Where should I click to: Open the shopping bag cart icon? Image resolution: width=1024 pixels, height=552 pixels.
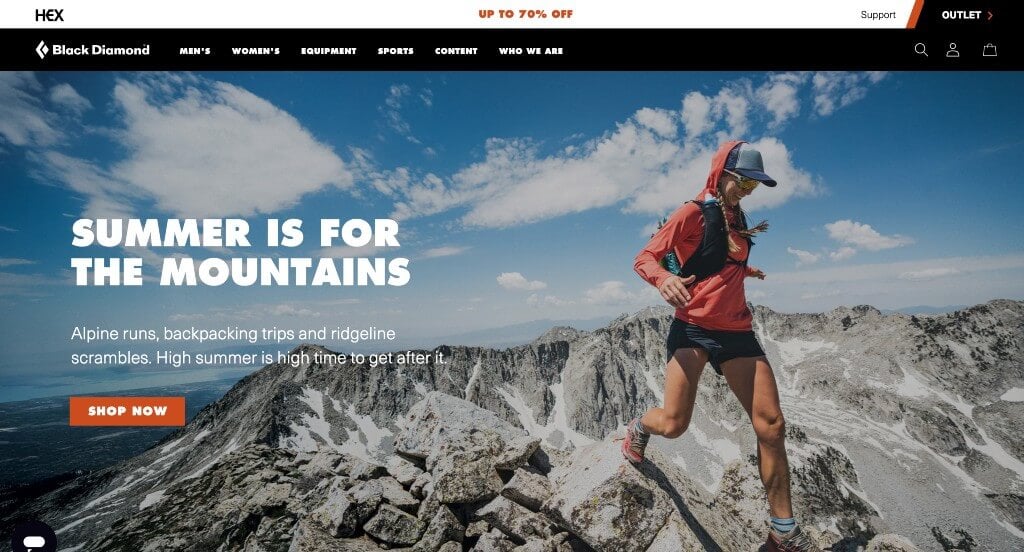click(x=990, y=50)
